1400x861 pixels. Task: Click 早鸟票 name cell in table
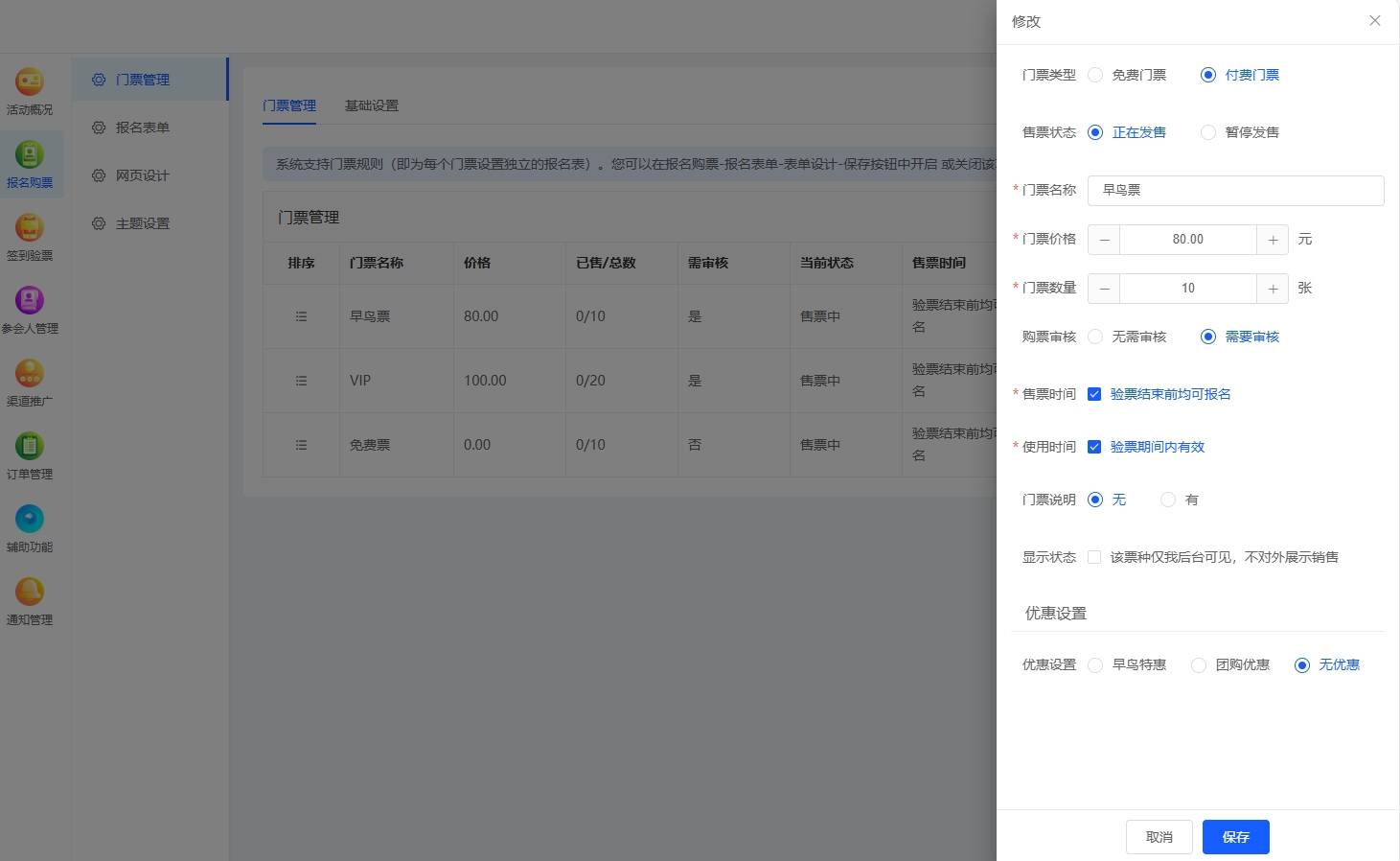pos(370,316)
